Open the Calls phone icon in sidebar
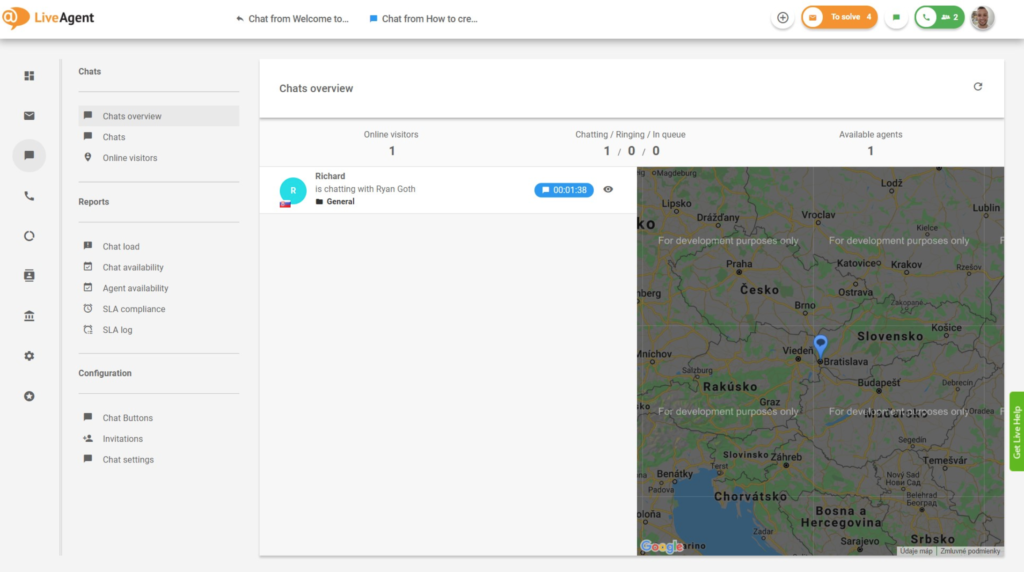The image size is (1024, 572). coord(29,196)
